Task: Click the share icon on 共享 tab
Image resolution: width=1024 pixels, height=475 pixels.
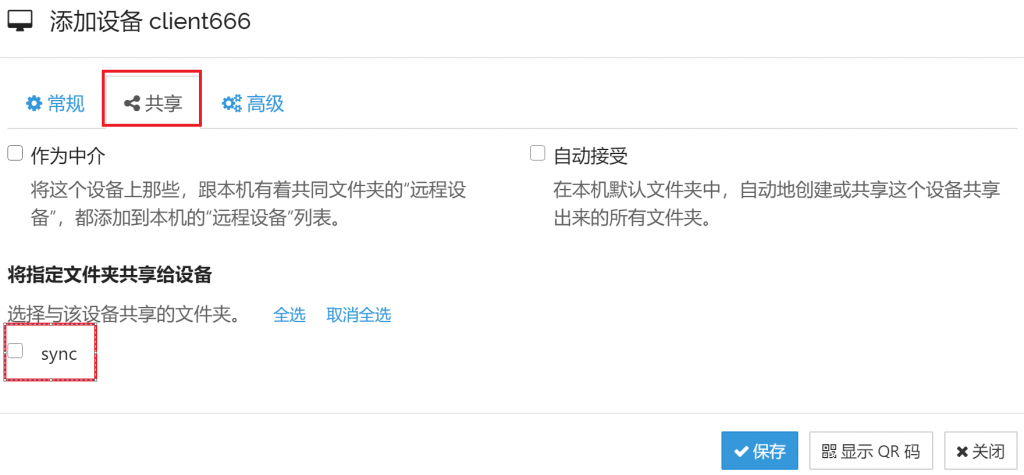Action: [132, 103]
